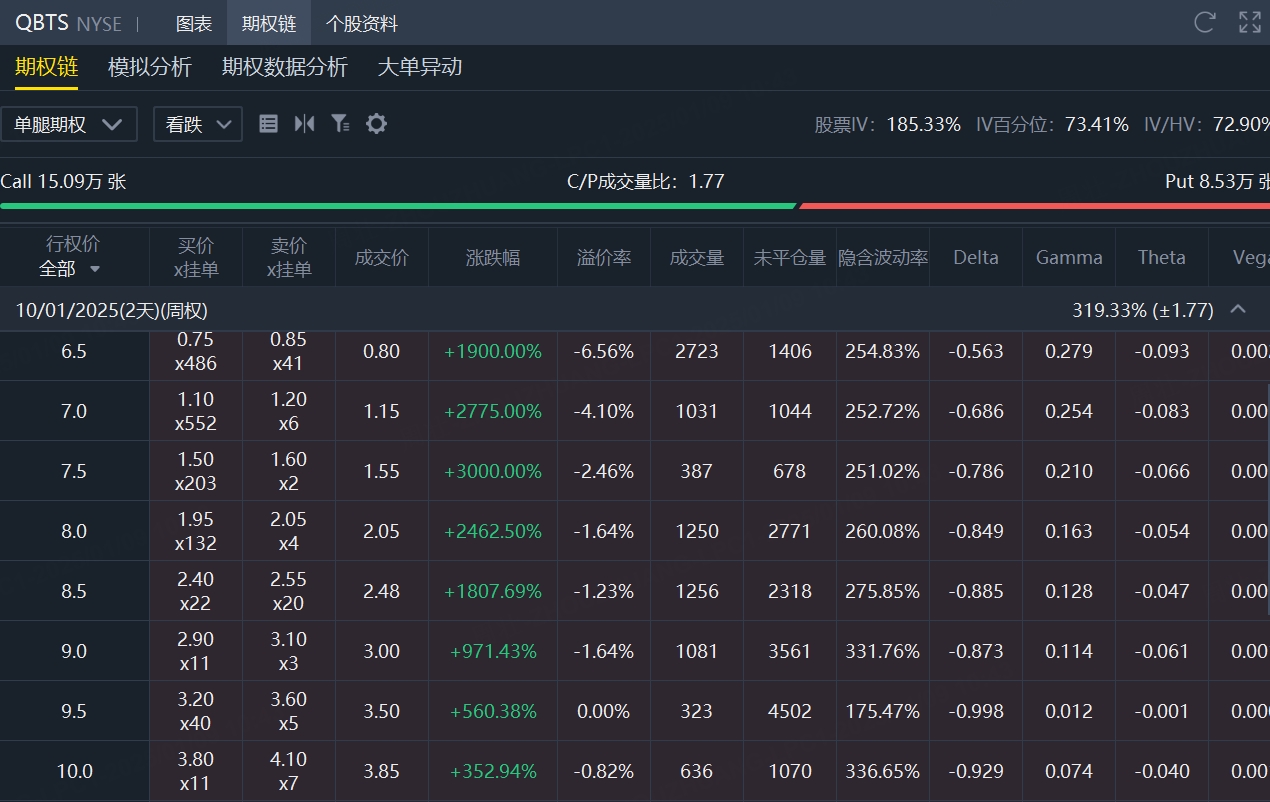Sort by 卖价 column header
1270x802 pixels.
[289, 257]
